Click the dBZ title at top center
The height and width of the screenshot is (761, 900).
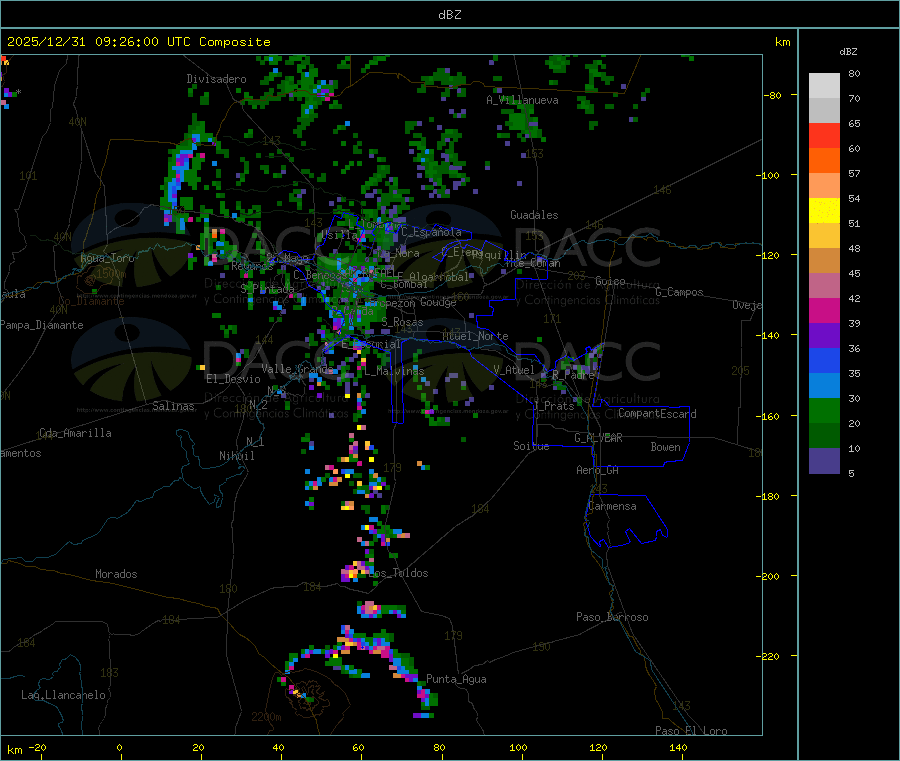449,15
